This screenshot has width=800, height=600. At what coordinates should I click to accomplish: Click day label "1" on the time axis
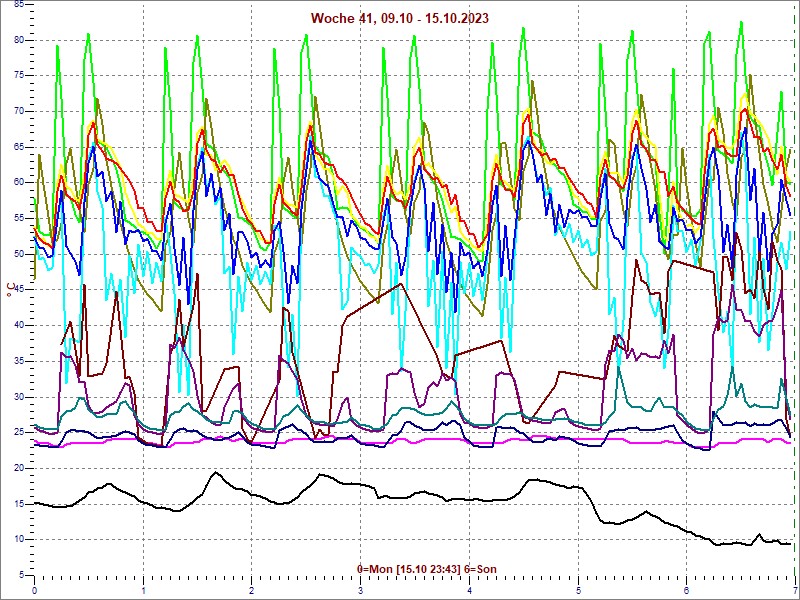tap(143, 591)
